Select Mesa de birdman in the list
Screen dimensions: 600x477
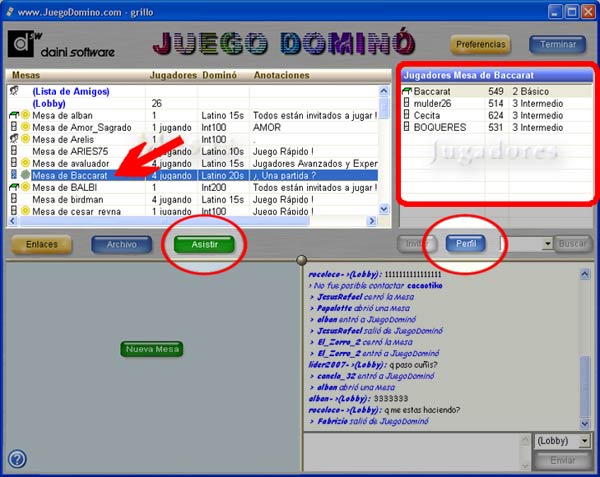(x=69, y=199)
